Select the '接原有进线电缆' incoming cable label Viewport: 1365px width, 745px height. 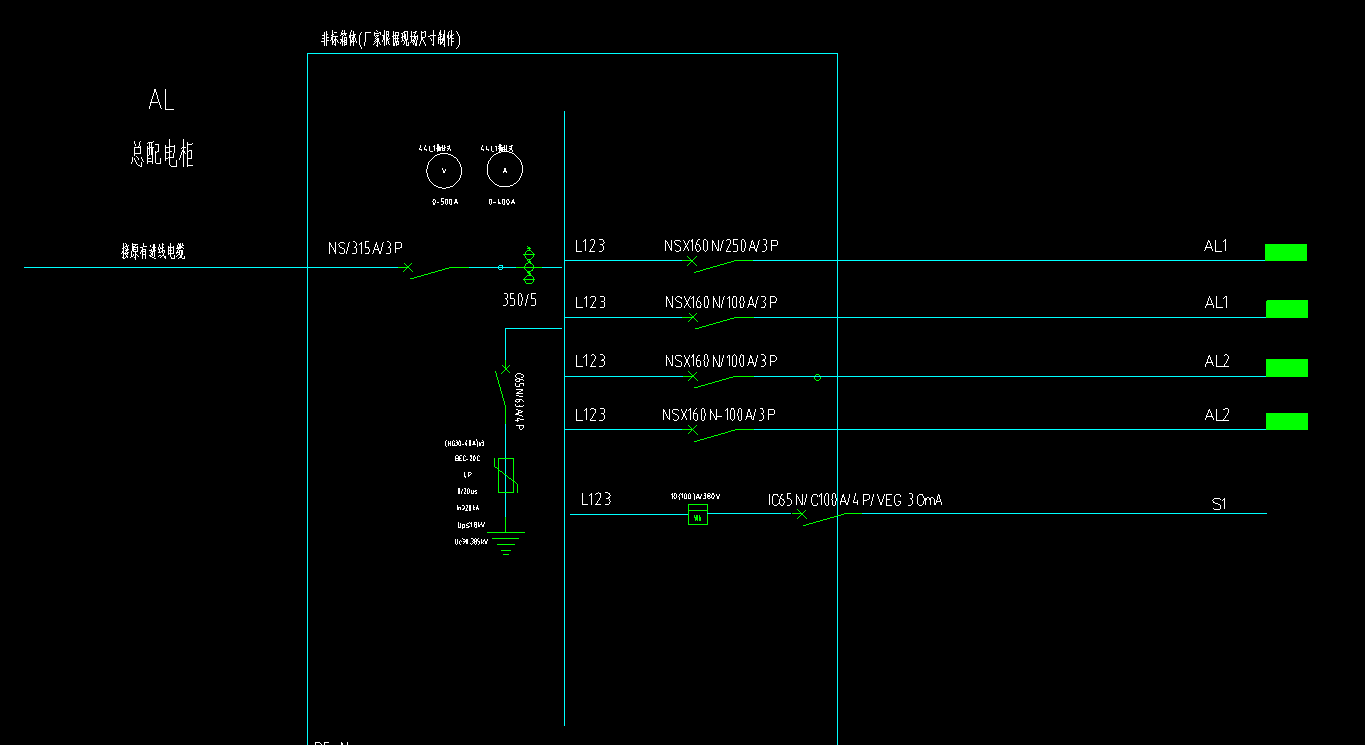pos(153,252)
